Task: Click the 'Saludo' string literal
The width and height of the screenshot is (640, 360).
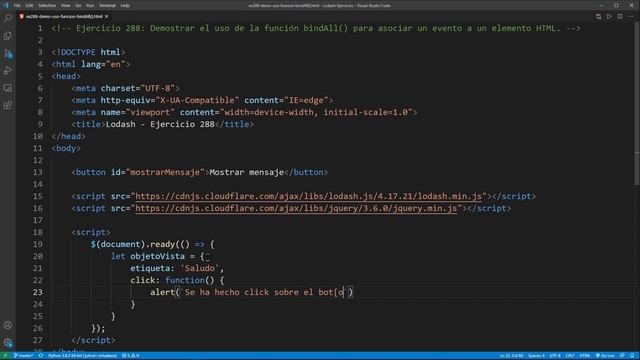Action: (200, 268)
